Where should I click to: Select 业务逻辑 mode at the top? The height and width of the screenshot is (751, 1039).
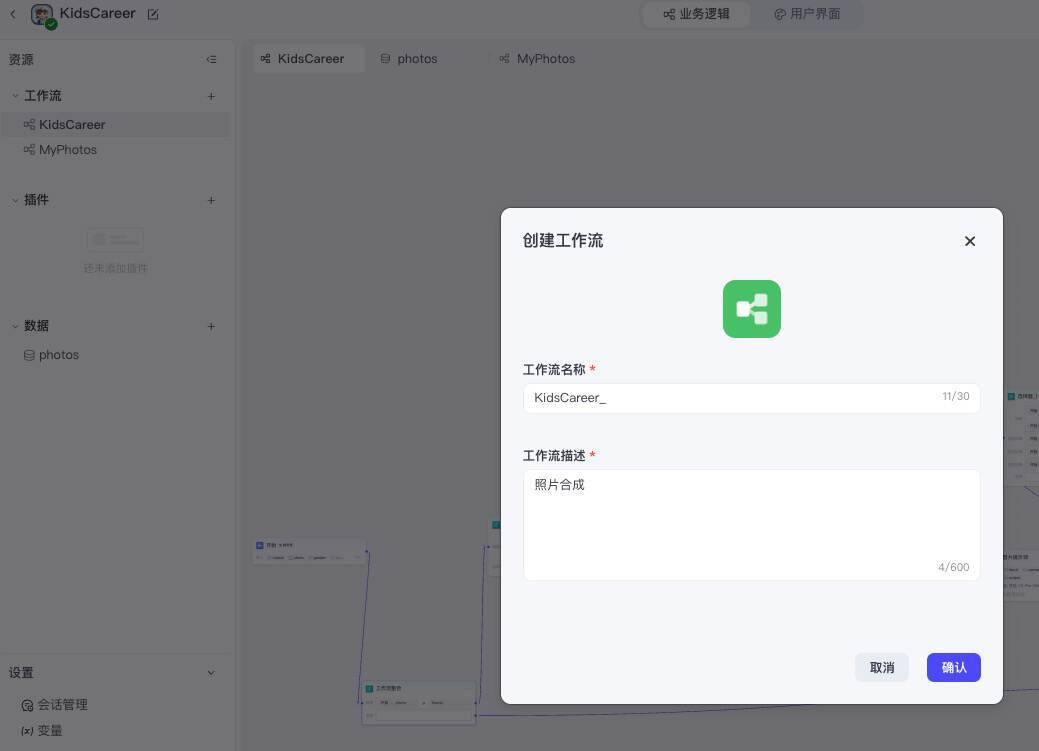(x=695, y=14)
